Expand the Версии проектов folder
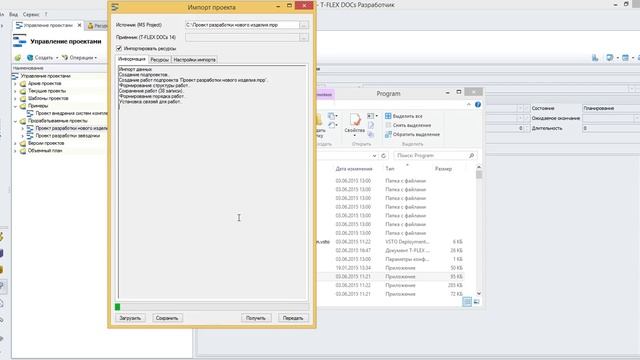Screen dimensions: 640x360 tap(16, 144)
